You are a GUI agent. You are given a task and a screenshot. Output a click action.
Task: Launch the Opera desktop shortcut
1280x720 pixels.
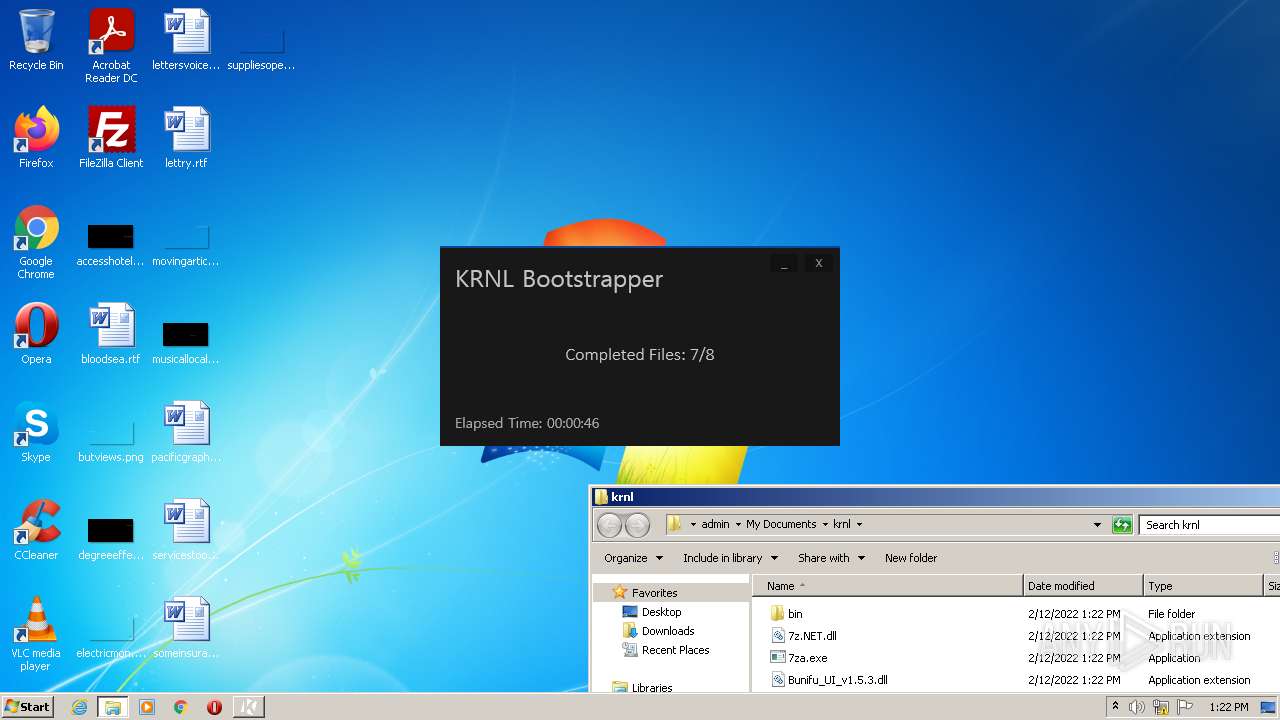(x=36, y=334)
